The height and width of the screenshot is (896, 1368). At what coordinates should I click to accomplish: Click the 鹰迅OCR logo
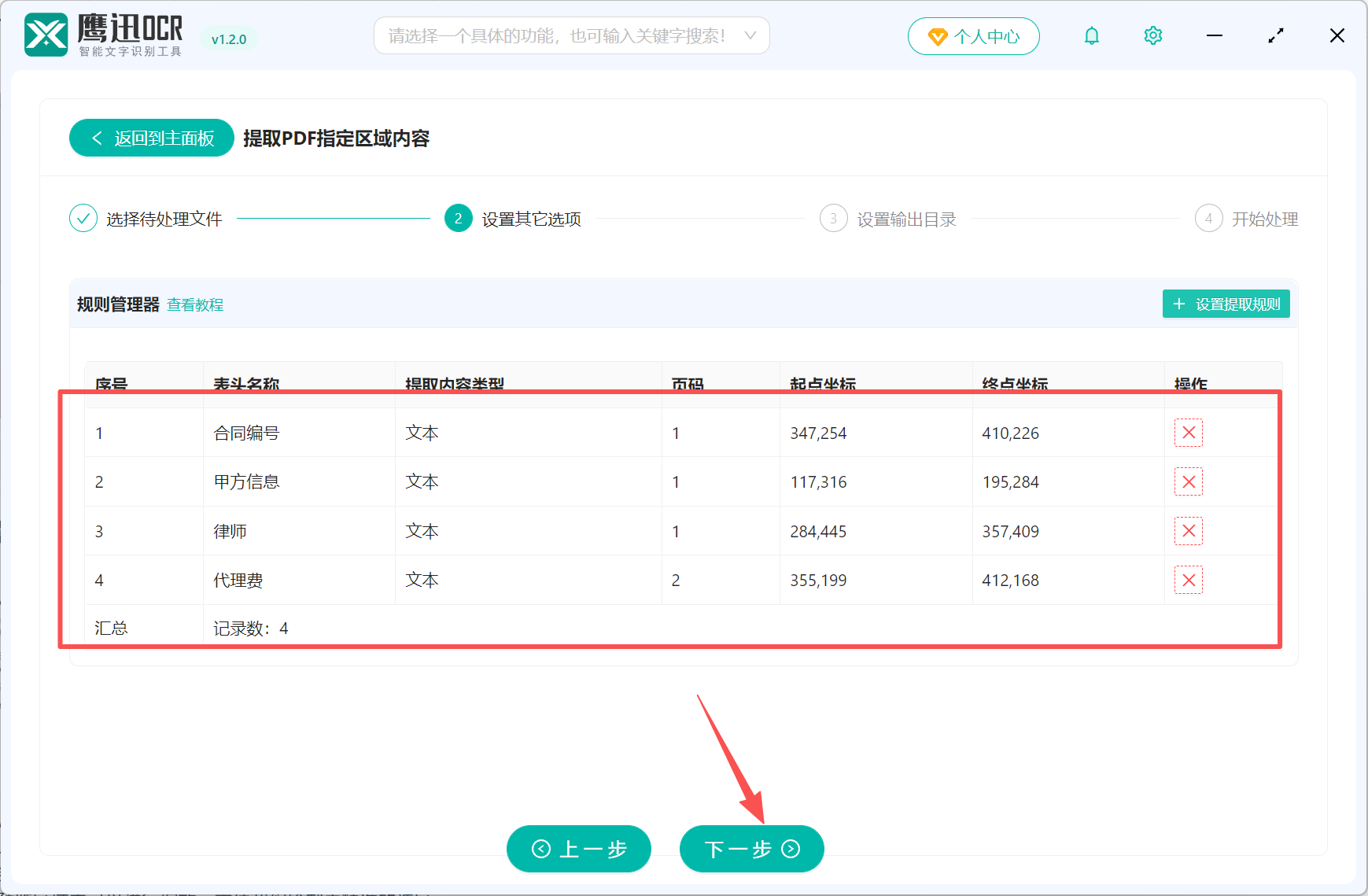pos(46,35)
